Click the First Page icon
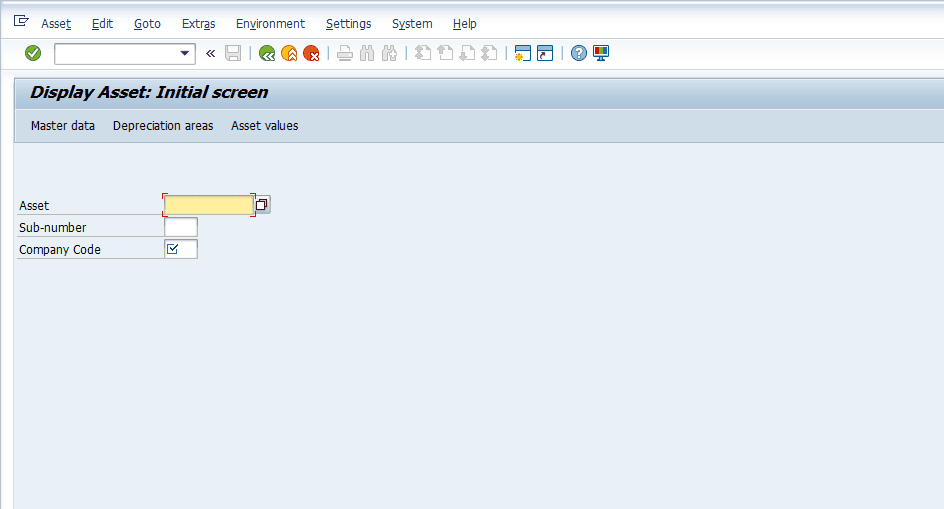 (x=423, y=54)
